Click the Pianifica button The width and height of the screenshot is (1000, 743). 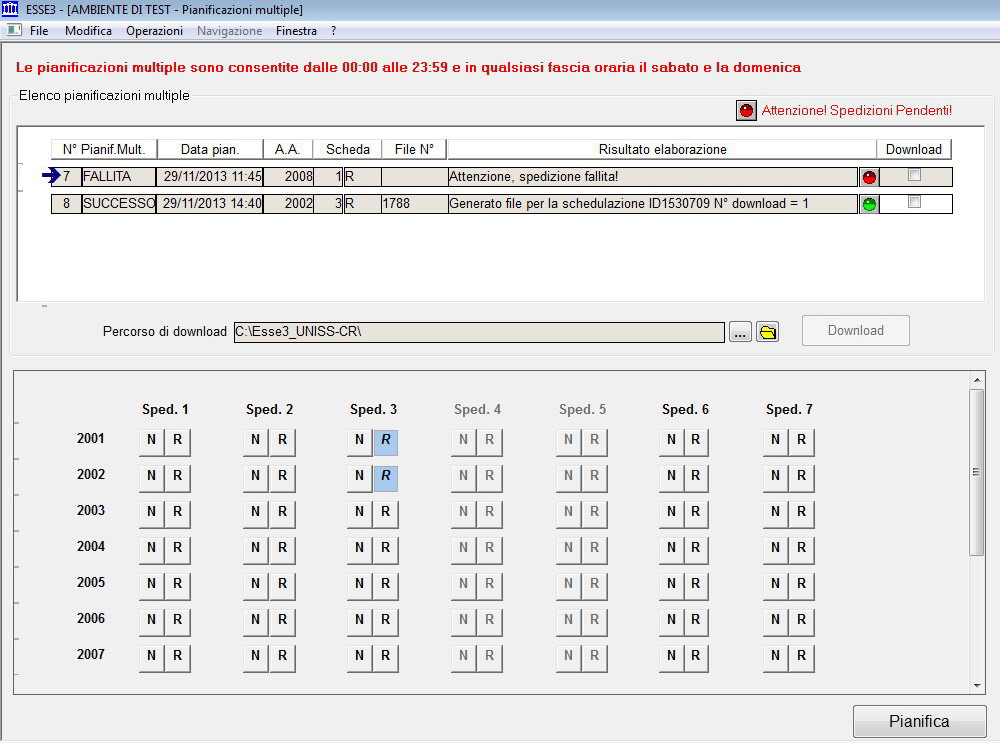[x=919, y=721]
